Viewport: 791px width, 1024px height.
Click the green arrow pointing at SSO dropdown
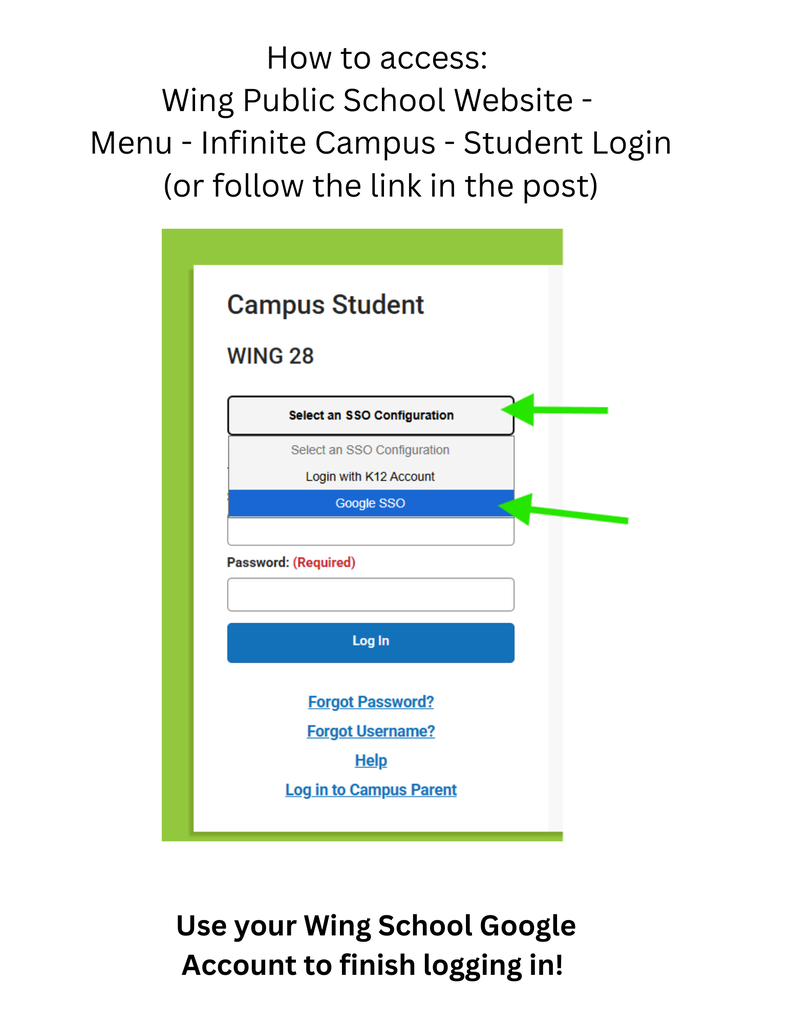tap(555, 410)
